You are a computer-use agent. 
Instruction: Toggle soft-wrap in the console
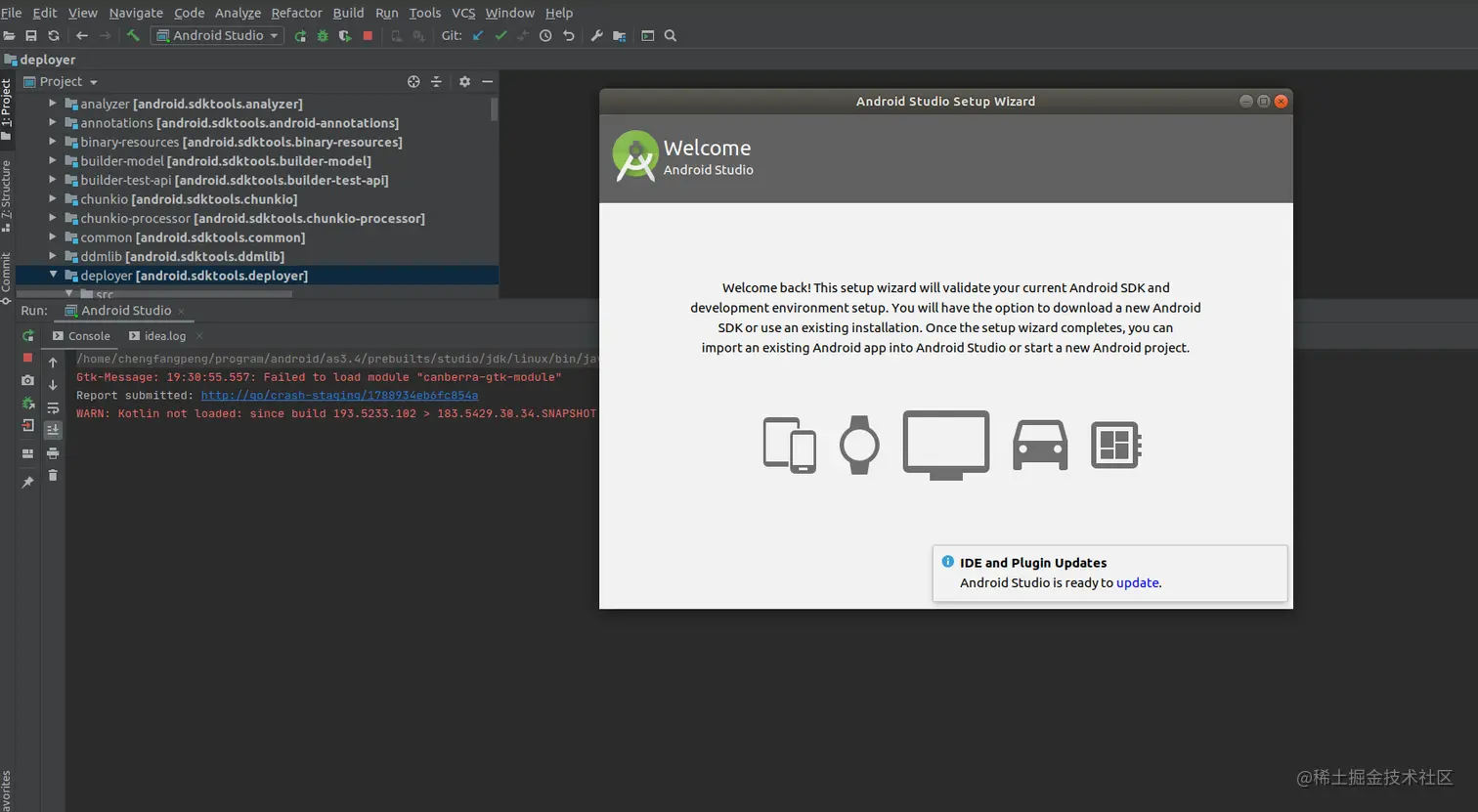pyautogui.click(x=53, y=407)
